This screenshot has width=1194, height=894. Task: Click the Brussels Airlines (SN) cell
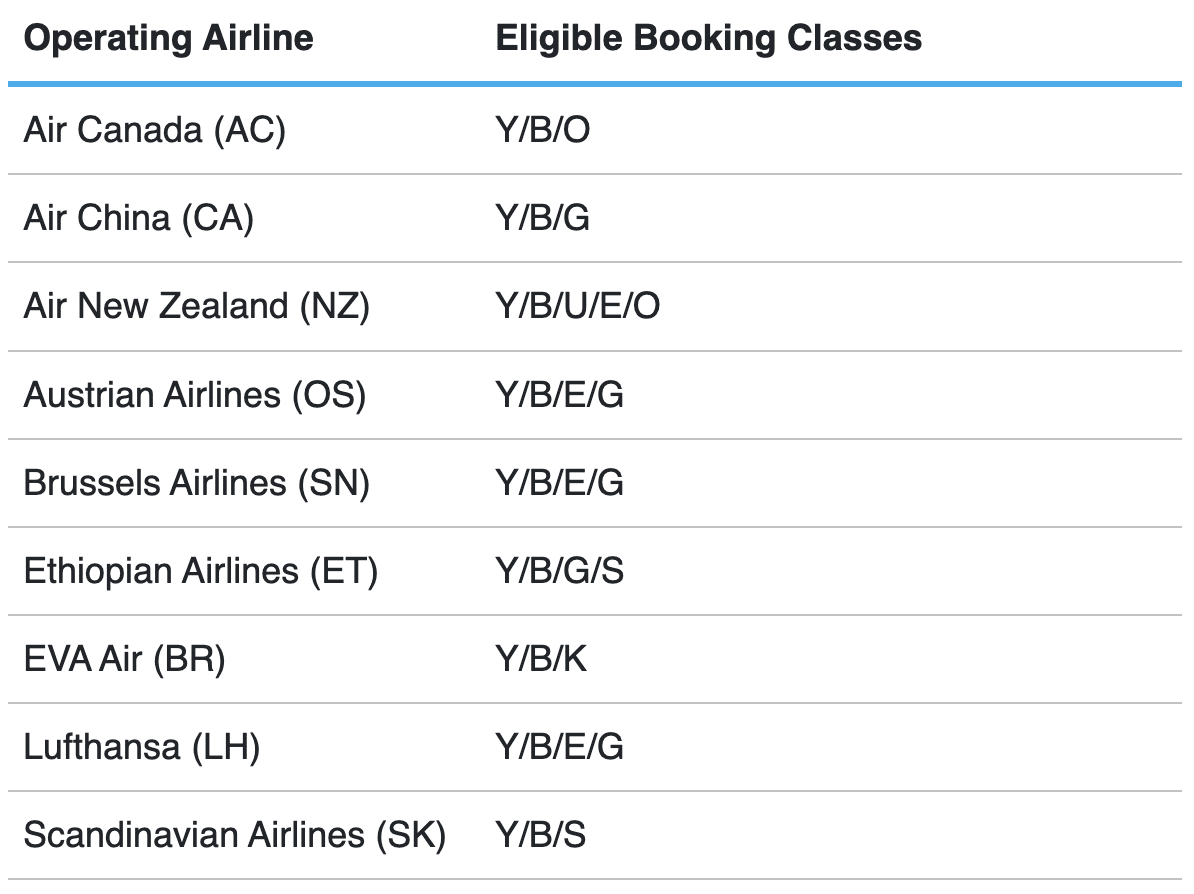197,483
